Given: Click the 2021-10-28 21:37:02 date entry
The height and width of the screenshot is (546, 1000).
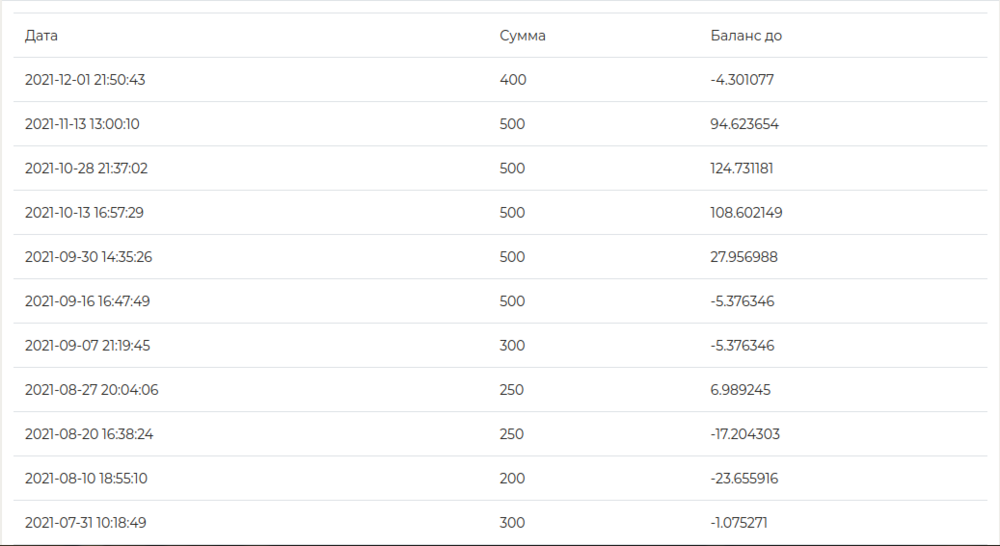Looking at the screenshot, I should coord(86,169).
